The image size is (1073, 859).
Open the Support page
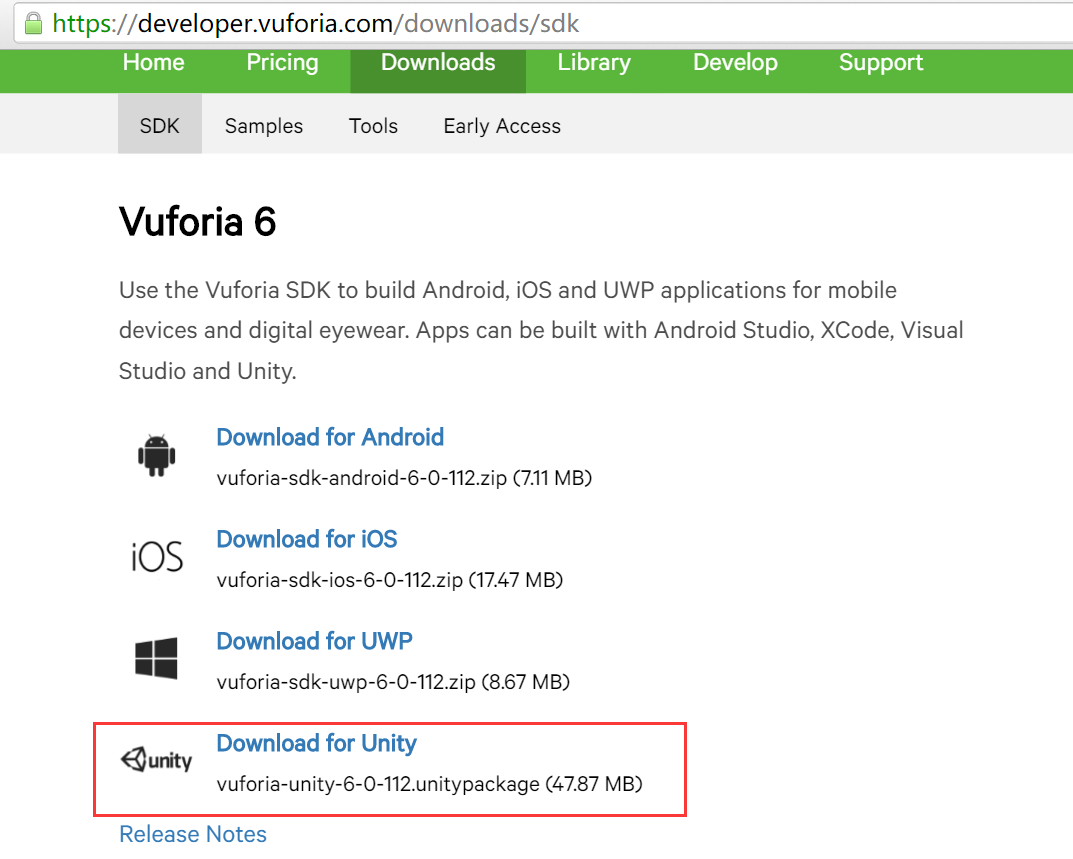[x=881, y=62]
